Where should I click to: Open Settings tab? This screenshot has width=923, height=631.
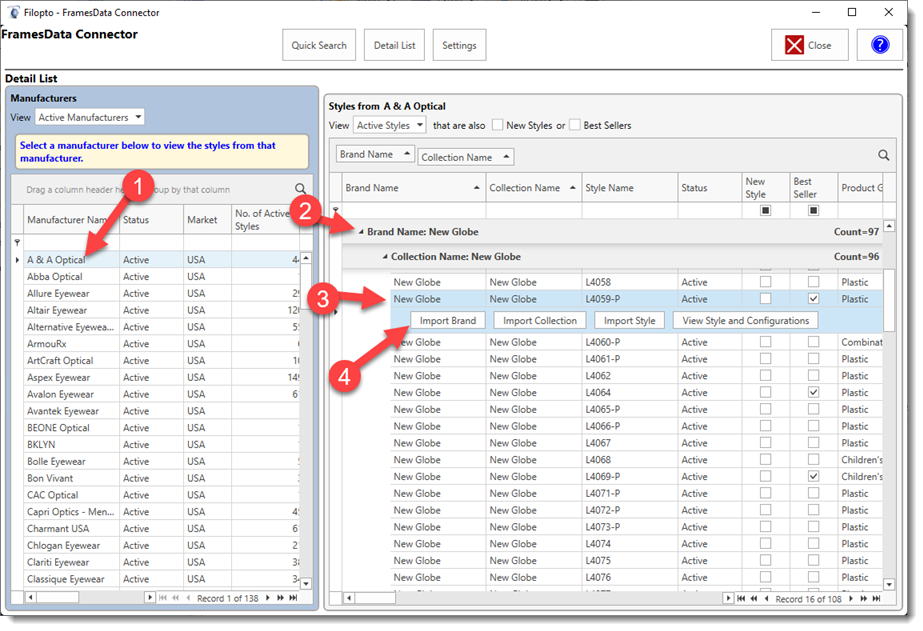[459, 45]
